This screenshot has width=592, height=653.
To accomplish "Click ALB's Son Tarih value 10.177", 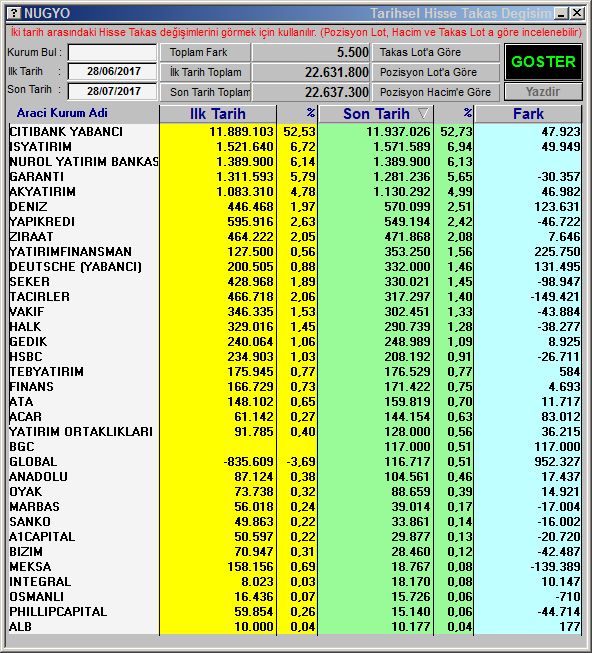I will click(x=410, y=626).
